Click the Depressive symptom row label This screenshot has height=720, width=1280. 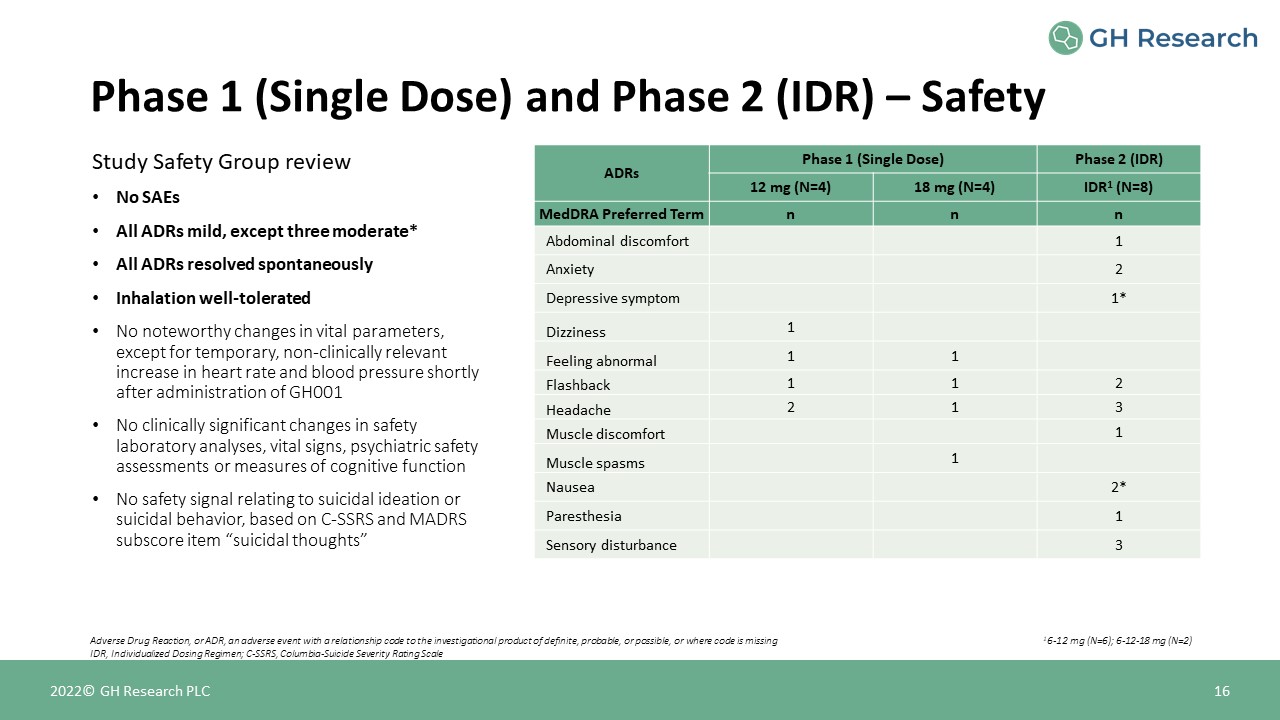(x=612, y=298)
